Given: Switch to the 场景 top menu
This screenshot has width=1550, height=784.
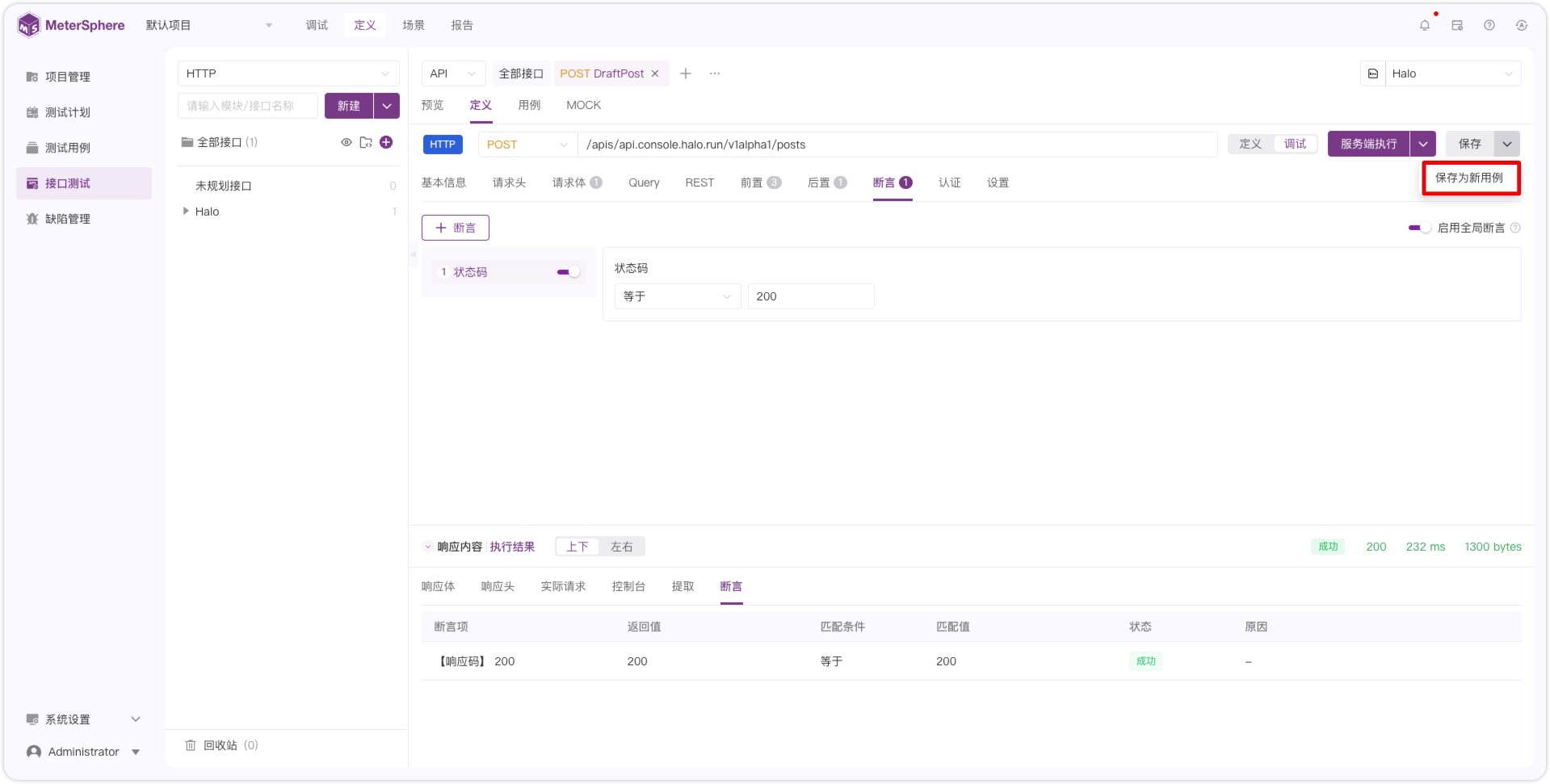Looking at the screenshot, I should click(x=414, y=25).
